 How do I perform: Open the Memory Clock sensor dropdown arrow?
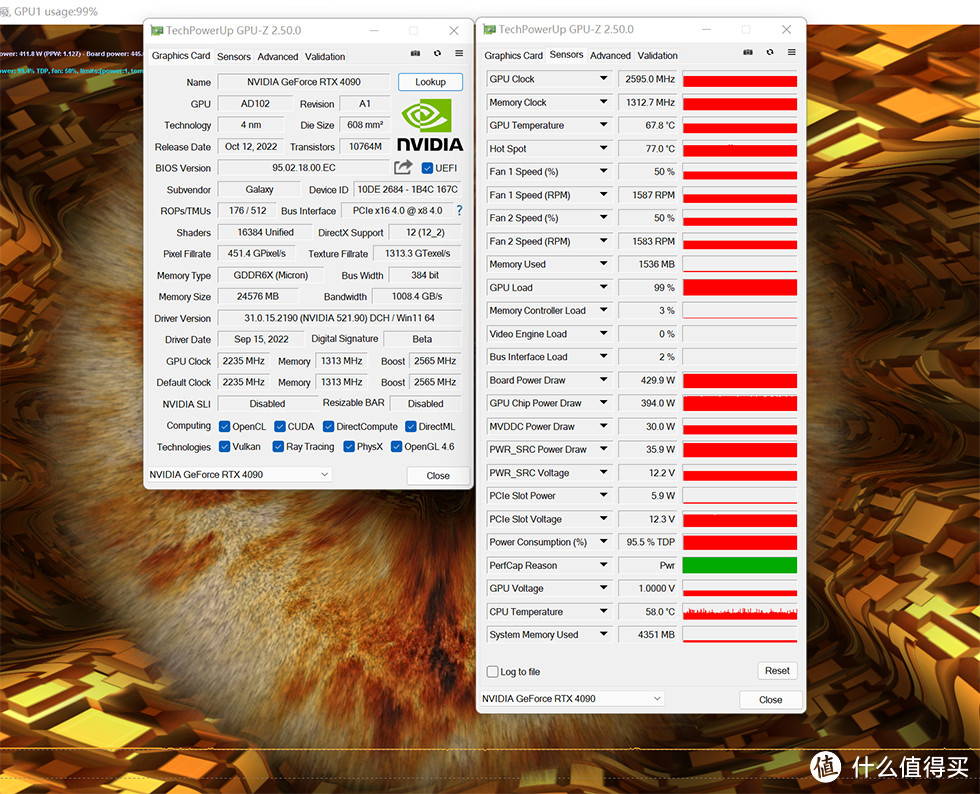click(603, 102)
